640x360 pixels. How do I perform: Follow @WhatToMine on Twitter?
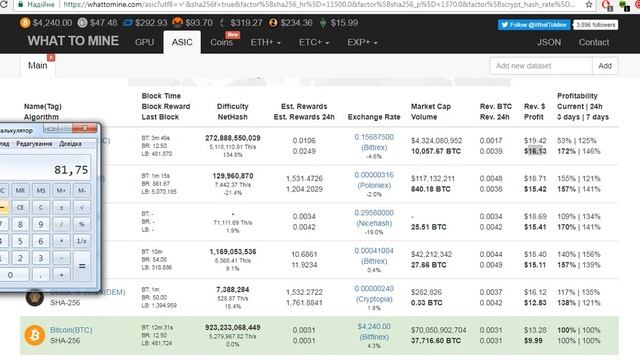click(x=534, y=25)
